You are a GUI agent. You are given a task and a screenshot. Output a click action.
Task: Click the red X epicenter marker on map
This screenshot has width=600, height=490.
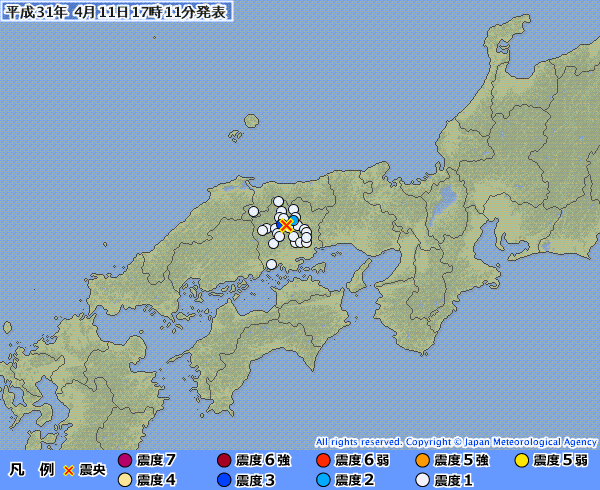[x=286, y=225]
